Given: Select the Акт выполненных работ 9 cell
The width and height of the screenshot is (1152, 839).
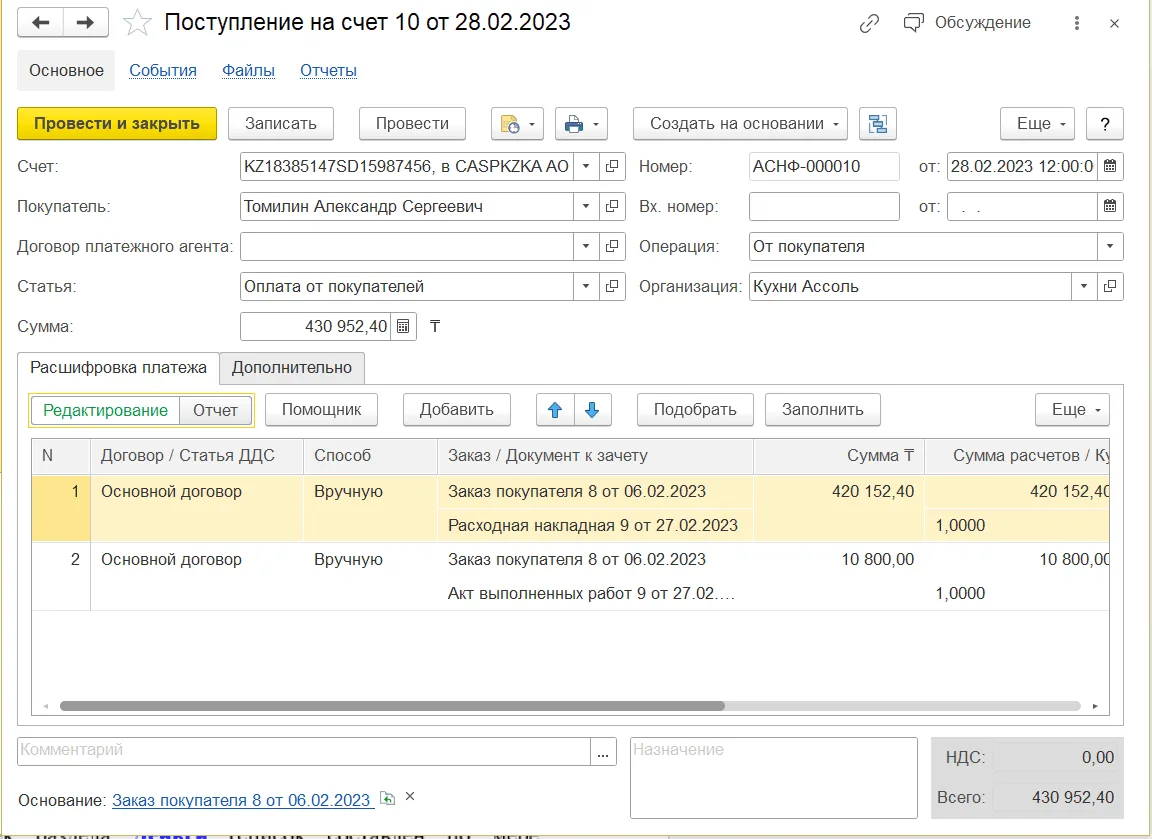Looking at the screenshot, I should point(595,594).
